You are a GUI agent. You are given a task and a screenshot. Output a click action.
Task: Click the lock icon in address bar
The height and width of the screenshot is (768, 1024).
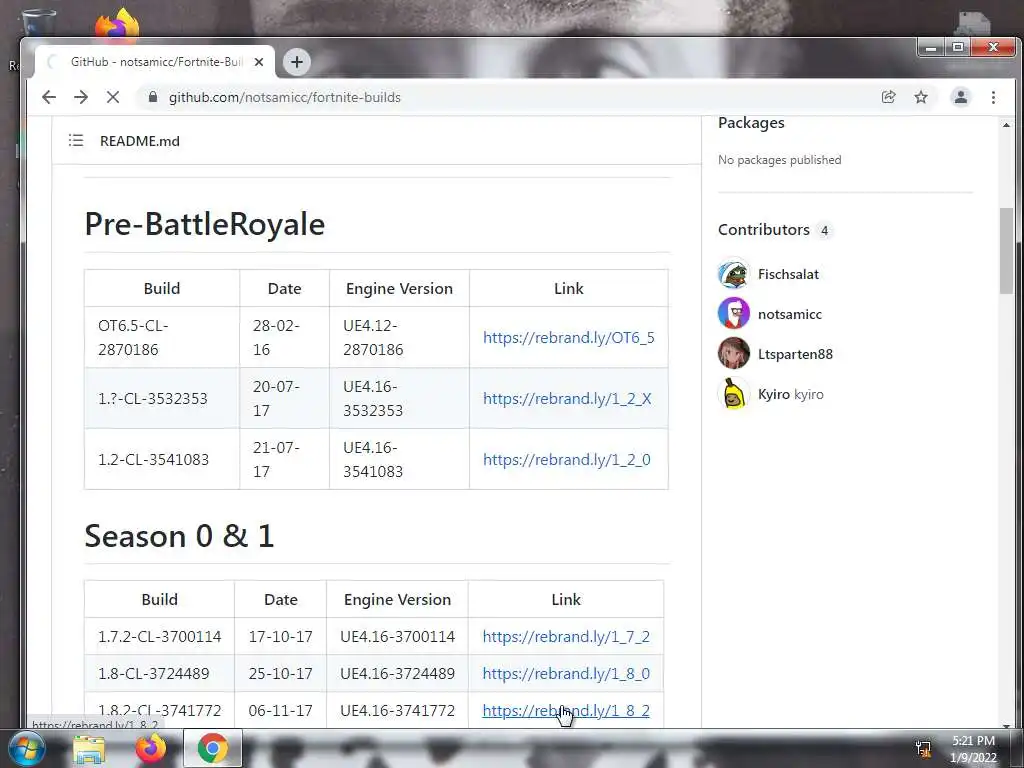coord(153,97)
